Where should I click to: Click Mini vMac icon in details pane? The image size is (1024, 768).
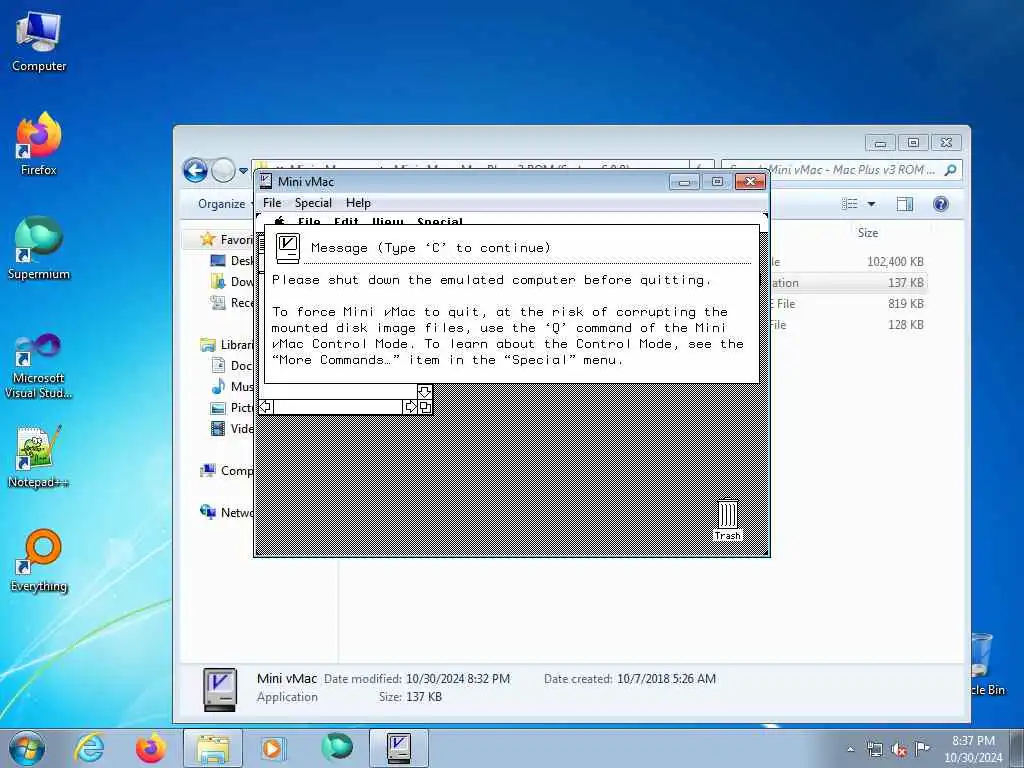click(x=219, y=688)
